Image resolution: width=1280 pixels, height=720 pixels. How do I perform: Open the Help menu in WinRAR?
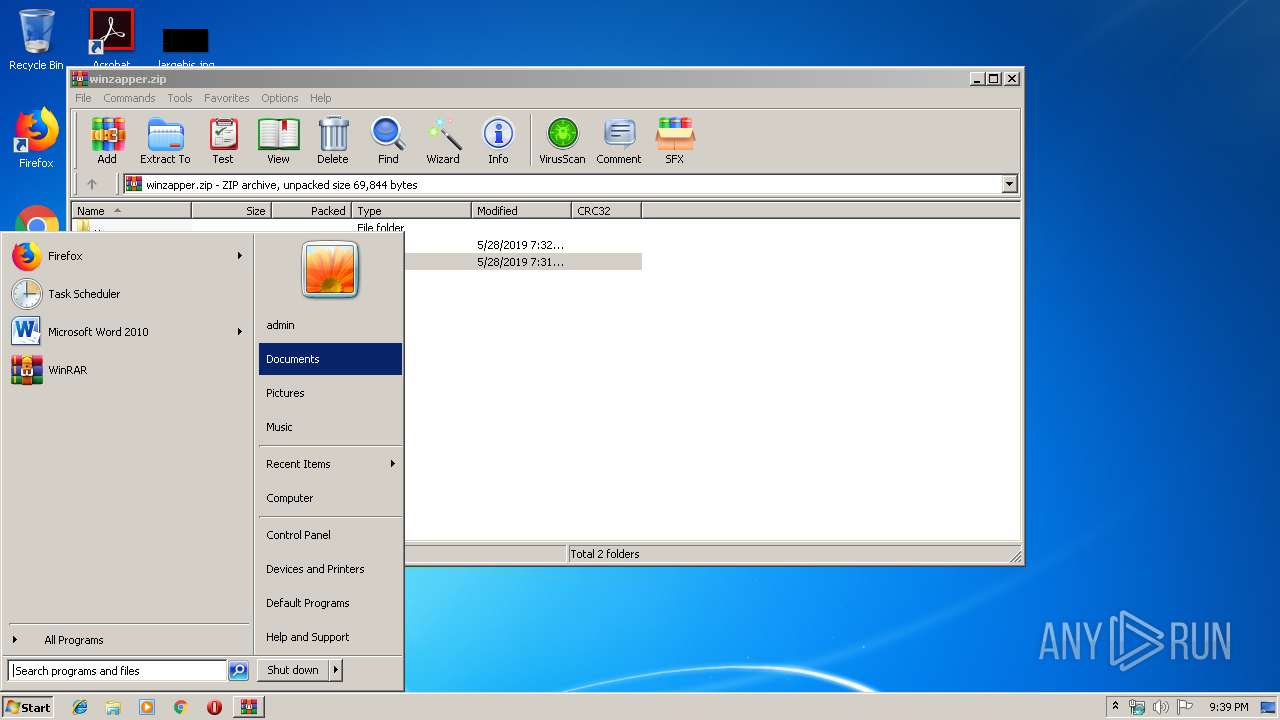321,98
